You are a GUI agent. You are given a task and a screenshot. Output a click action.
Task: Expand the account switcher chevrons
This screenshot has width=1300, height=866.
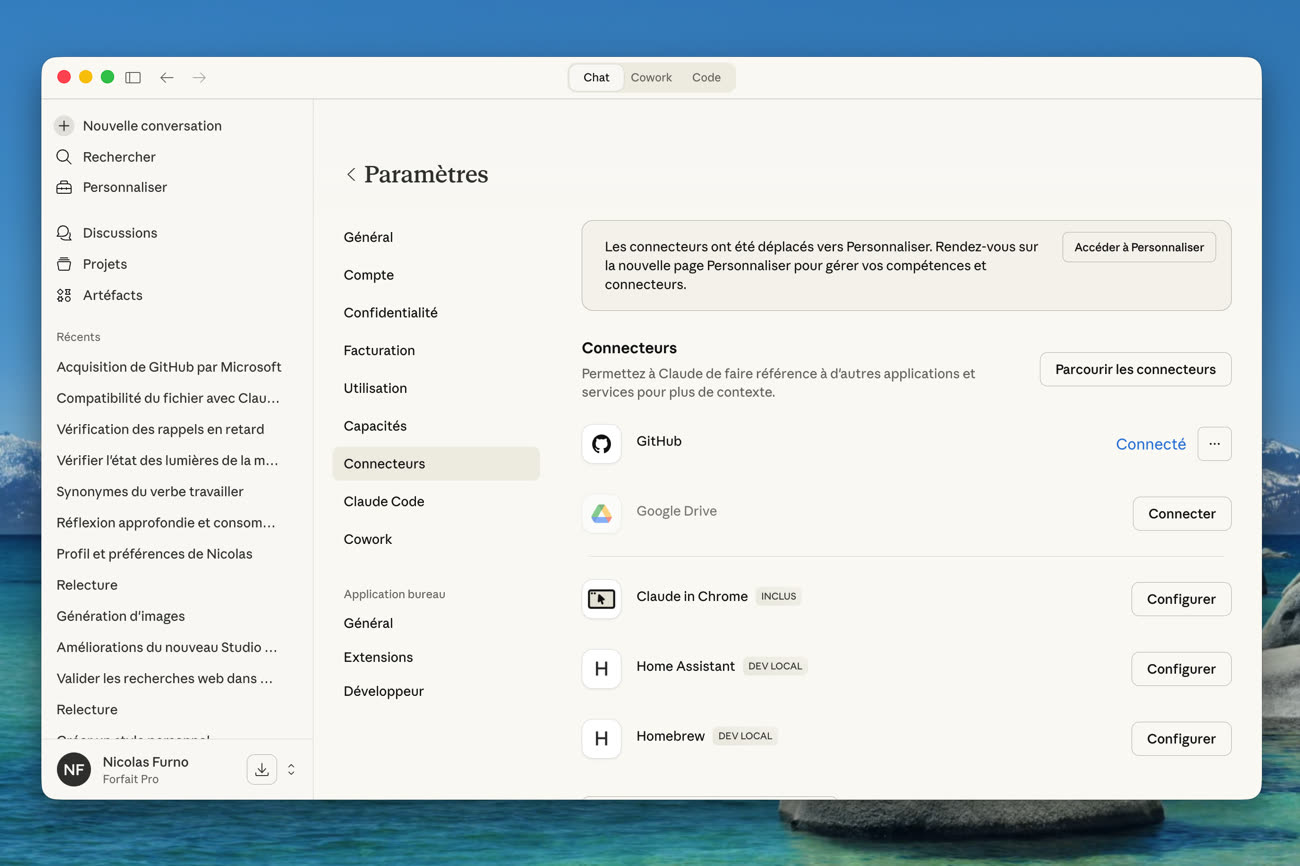point(291,769)
